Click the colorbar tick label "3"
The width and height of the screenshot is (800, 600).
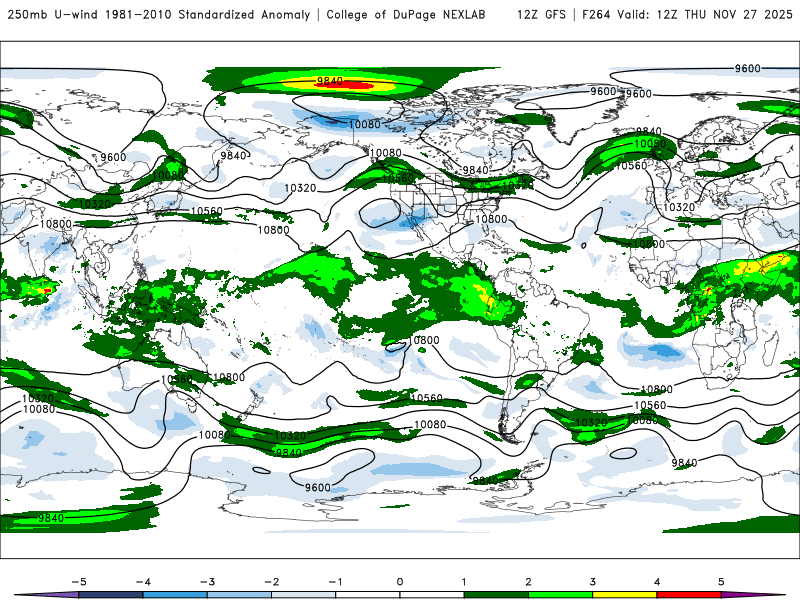point(592,582)
